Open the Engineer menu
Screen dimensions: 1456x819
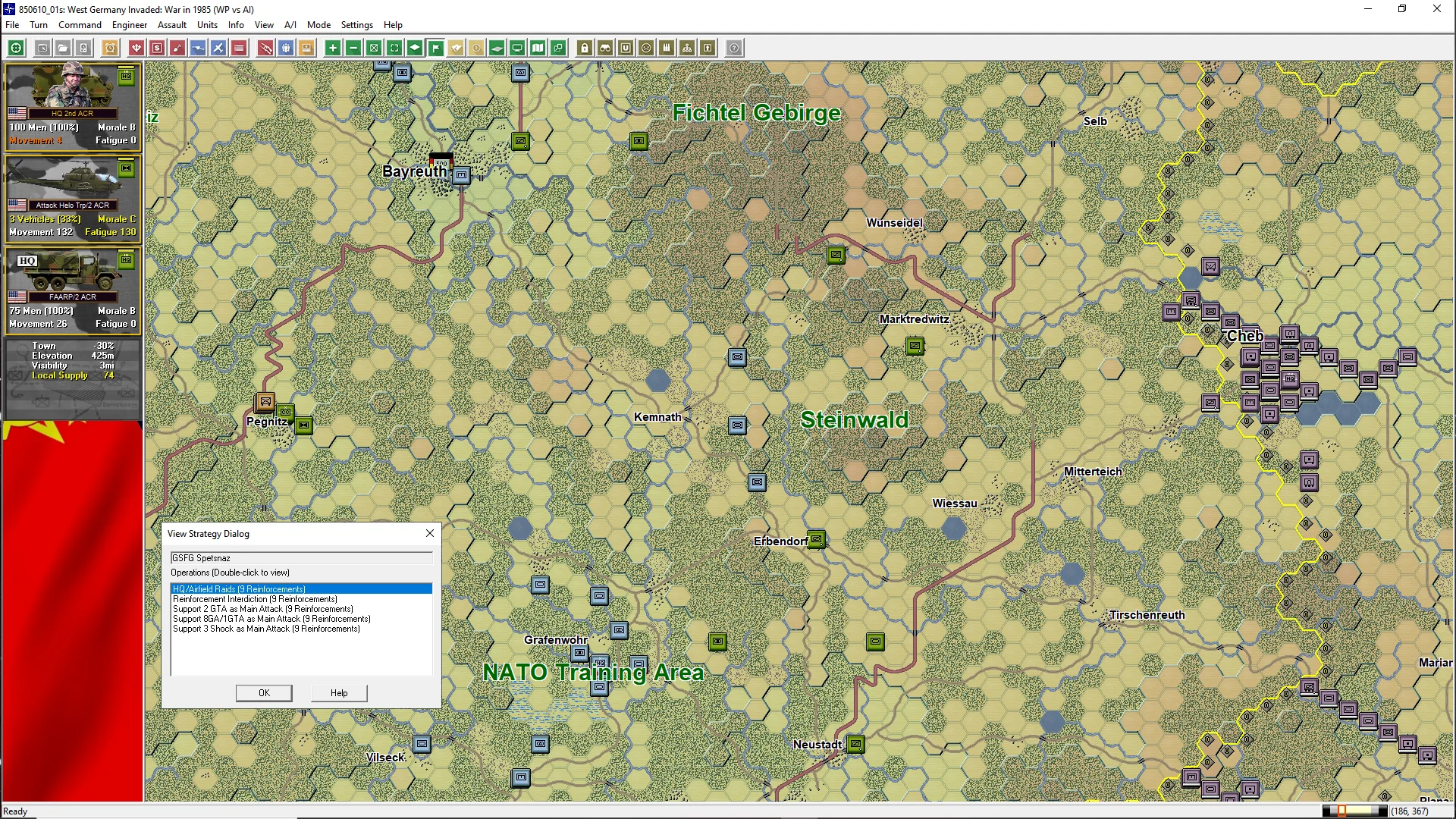click(x=130, y=24)
